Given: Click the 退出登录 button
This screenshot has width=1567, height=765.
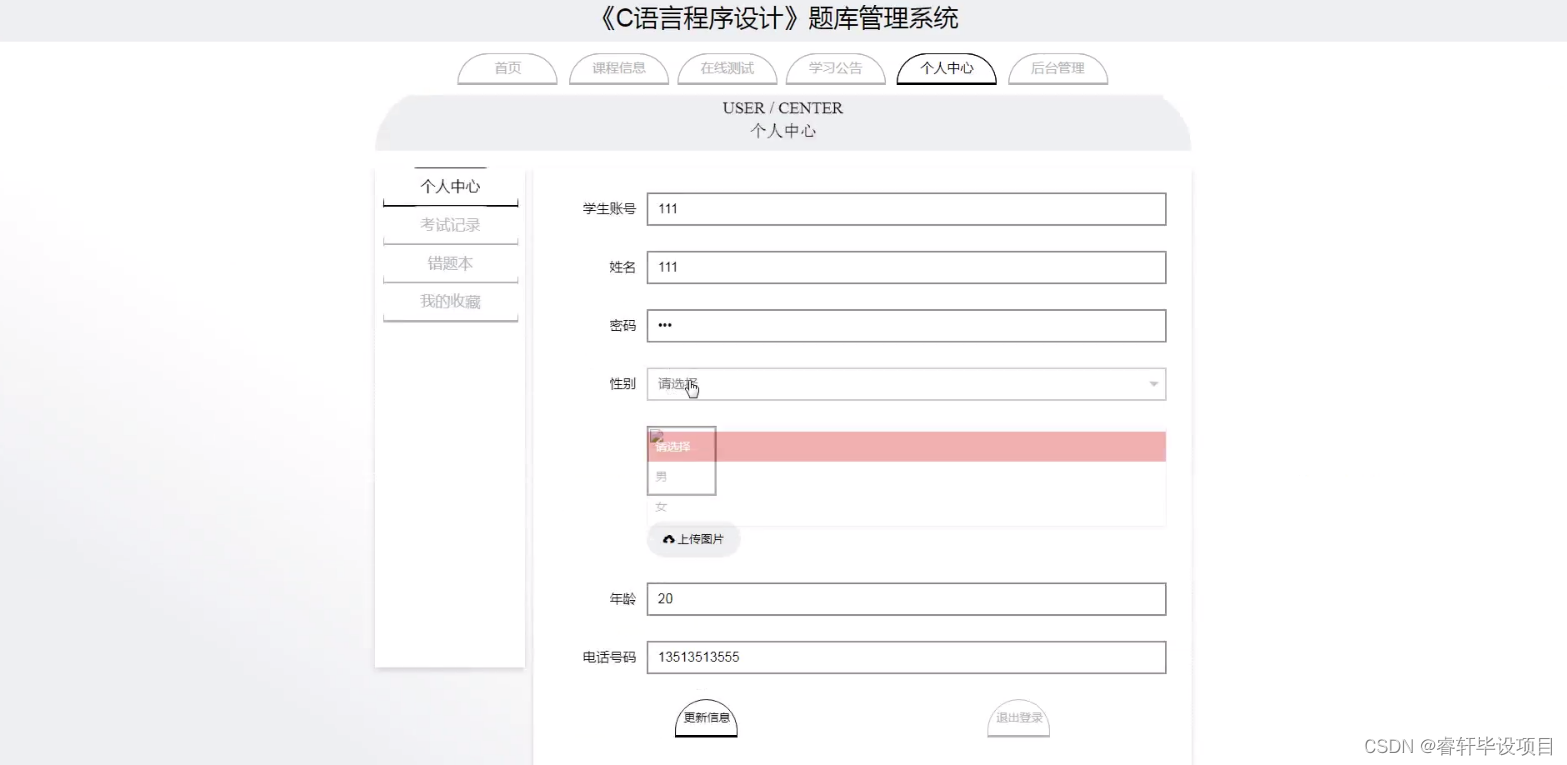Looking at the screenshot, I should click(1017, 718).
